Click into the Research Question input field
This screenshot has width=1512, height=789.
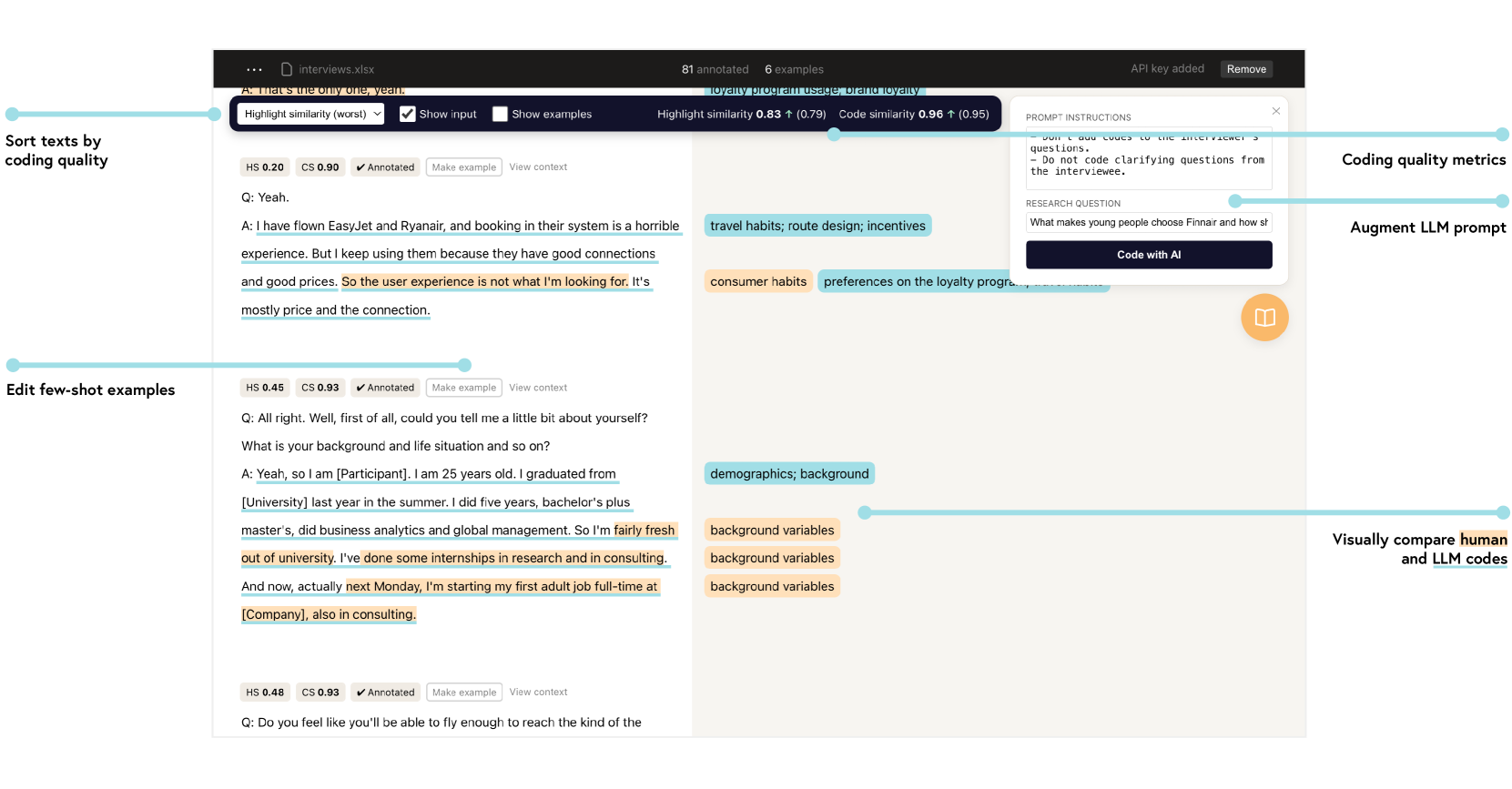(x=1148, y=222)
